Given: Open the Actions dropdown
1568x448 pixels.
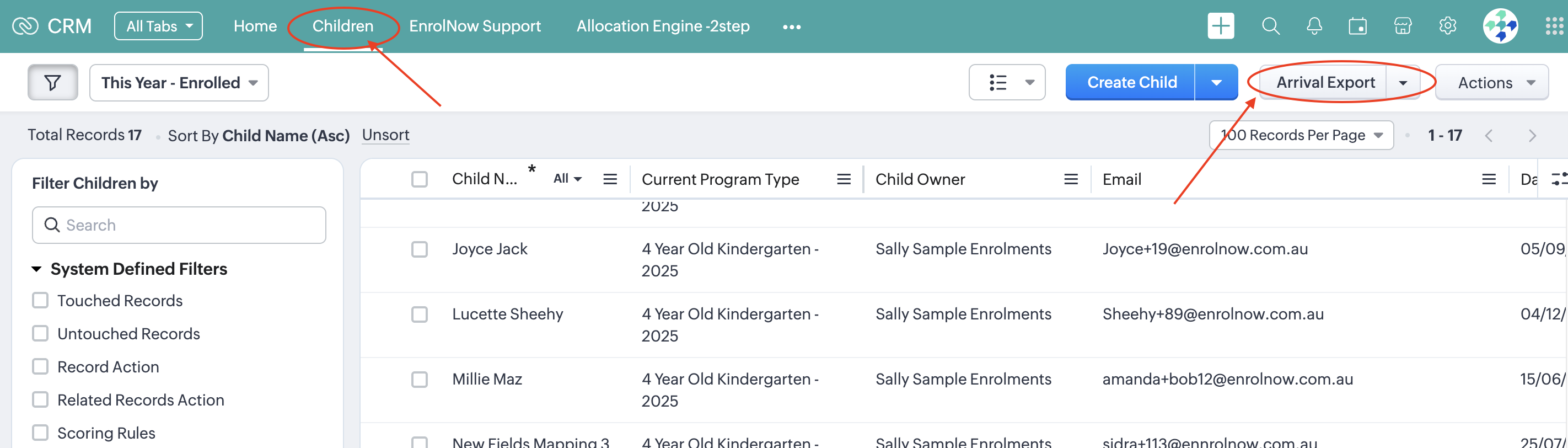Looking at the screenshot, I should (x=1492, y=82).
